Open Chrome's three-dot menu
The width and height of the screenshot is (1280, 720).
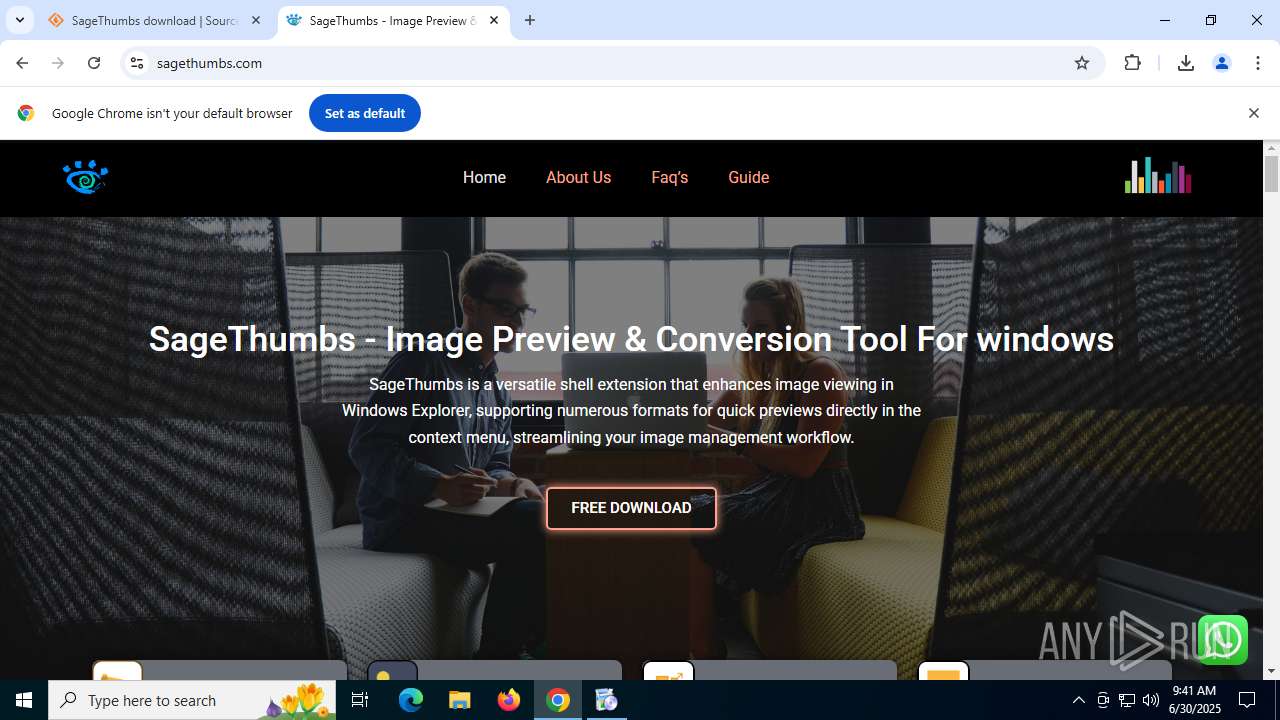click(1258, 63)
